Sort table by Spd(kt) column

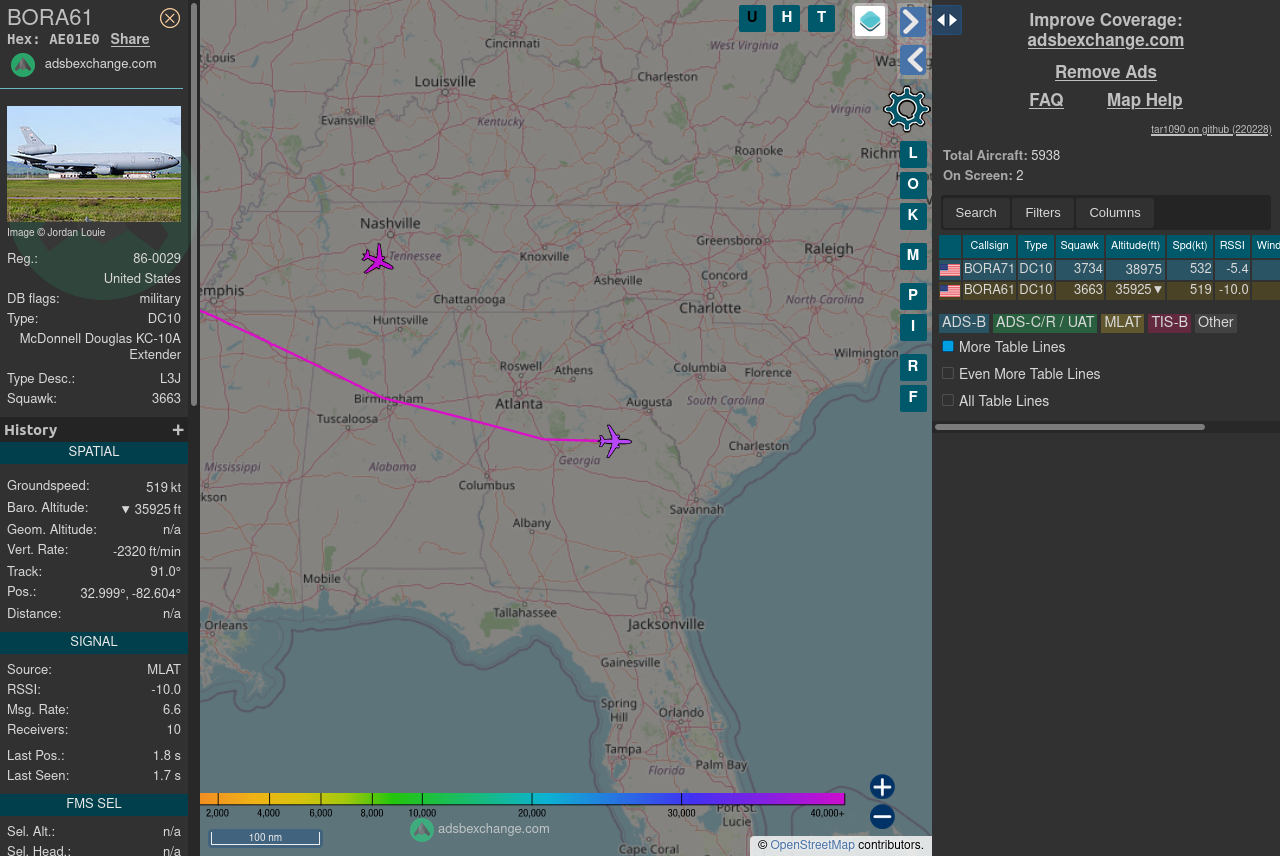(x=1190, y=246)
